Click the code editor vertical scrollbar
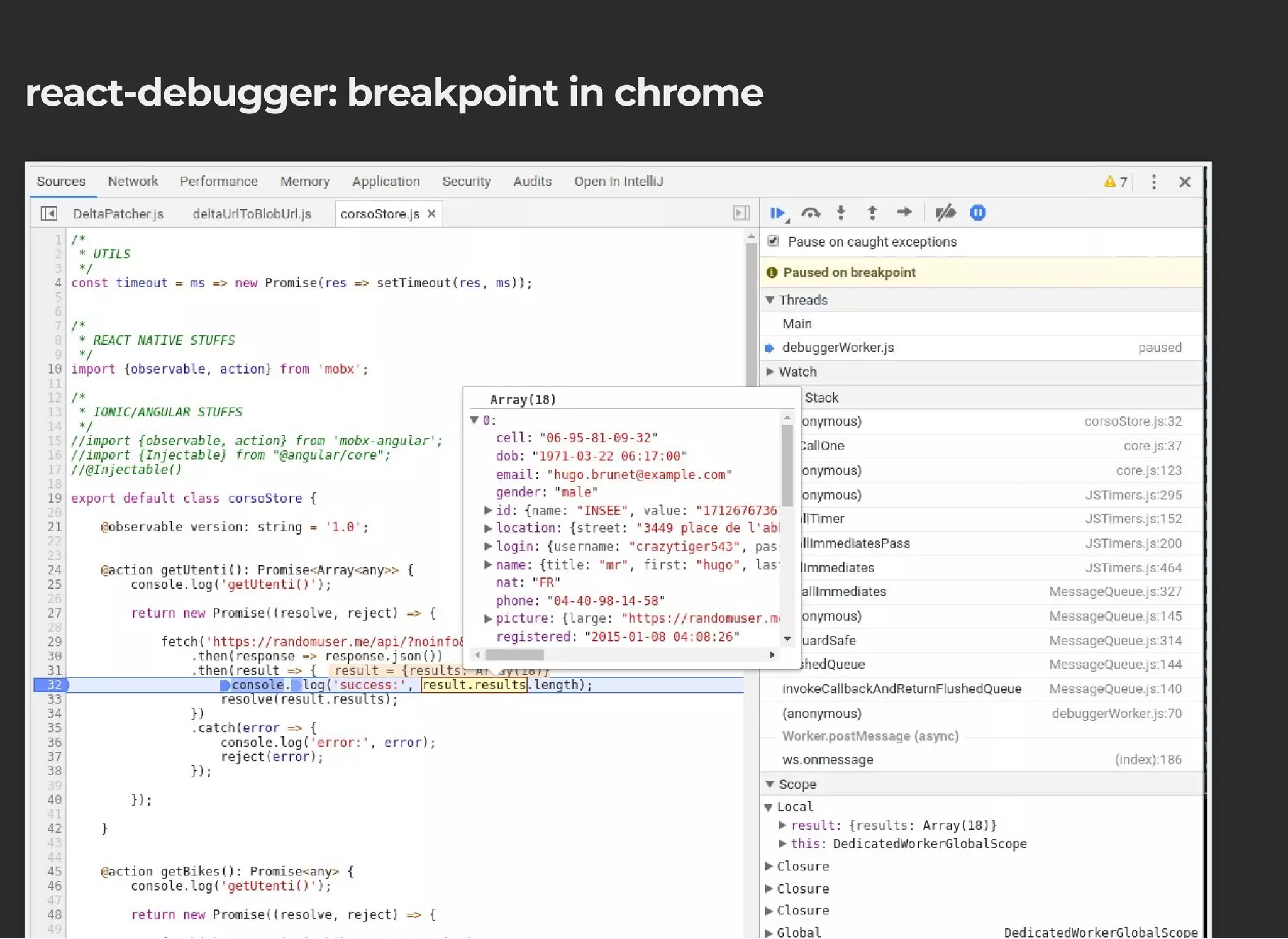 click(751, 313)
